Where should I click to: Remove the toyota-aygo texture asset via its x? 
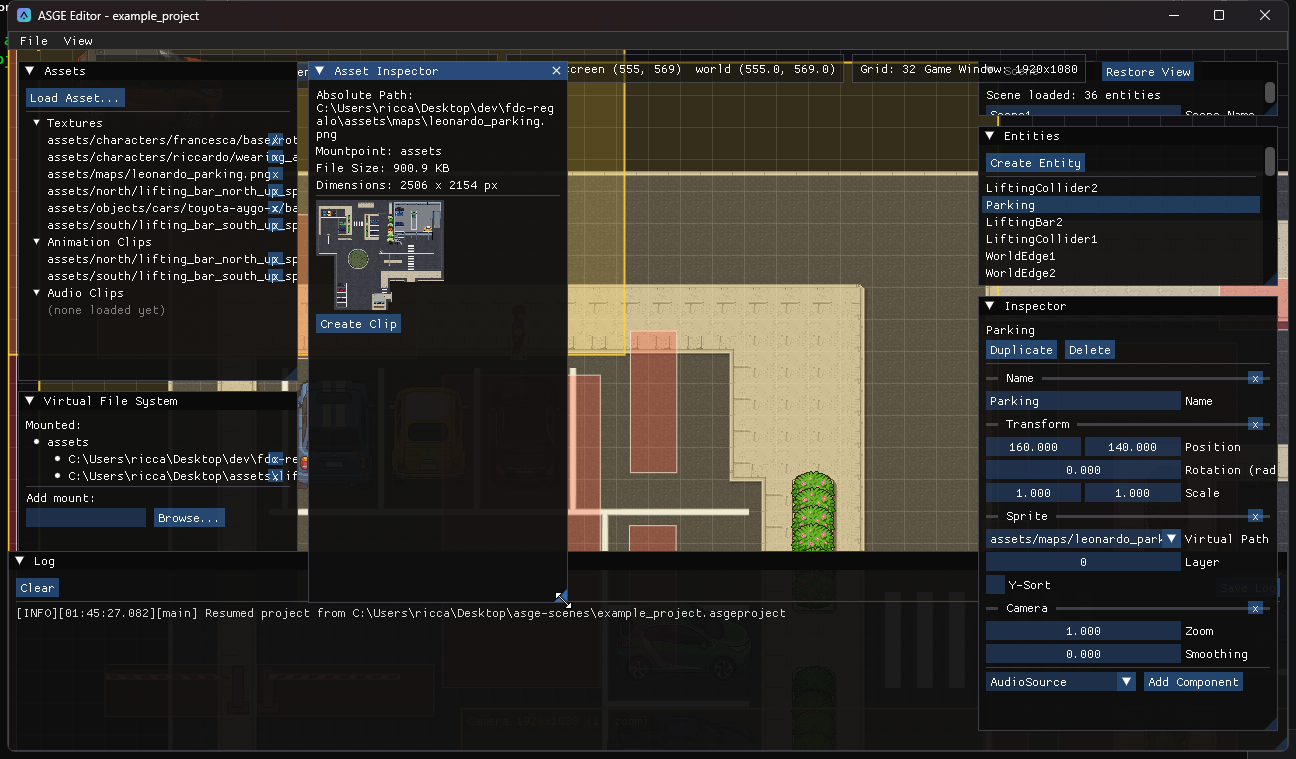[276, 208]
